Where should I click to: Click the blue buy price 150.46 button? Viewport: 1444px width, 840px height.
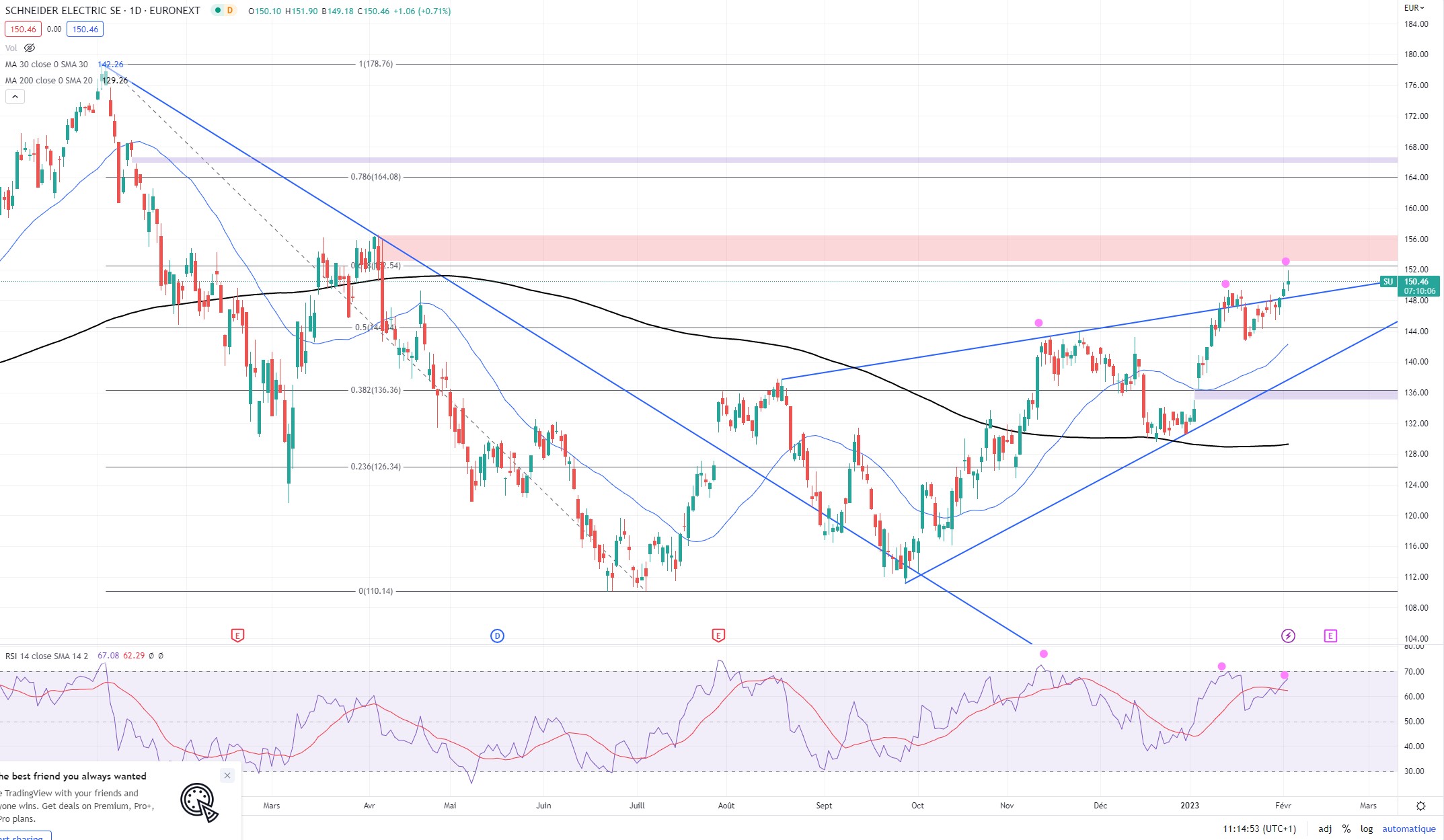85,29
